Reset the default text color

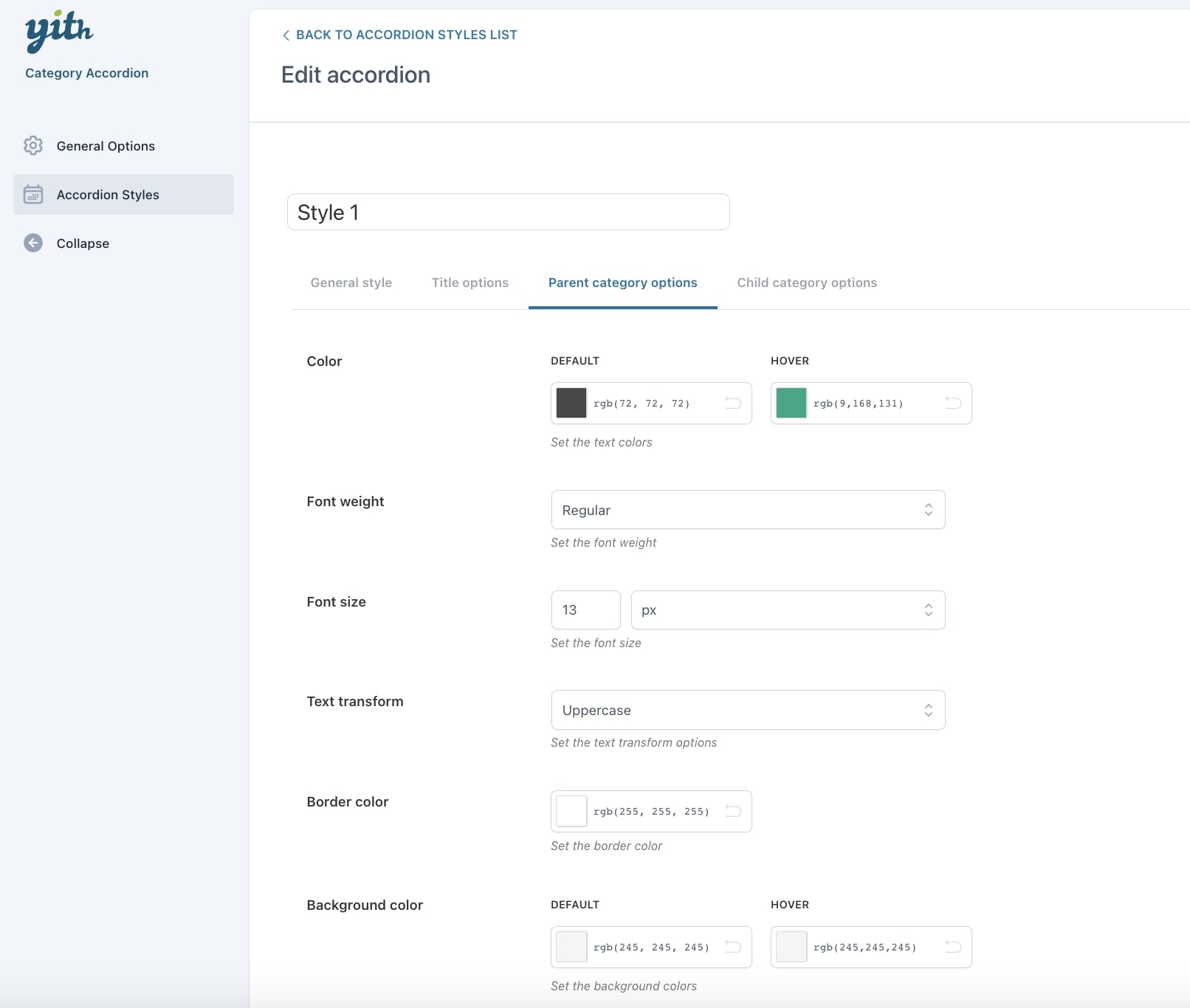[x=733, y=403]
